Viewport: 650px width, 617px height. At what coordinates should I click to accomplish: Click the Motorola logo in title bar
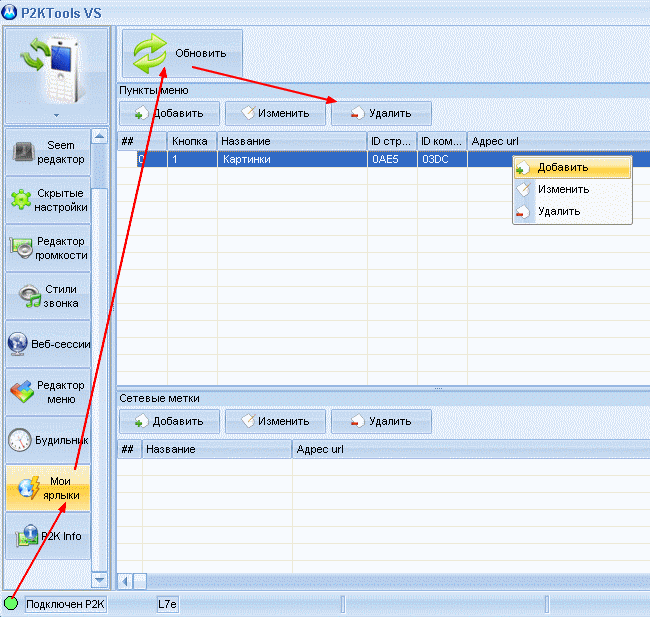point(9,12)
